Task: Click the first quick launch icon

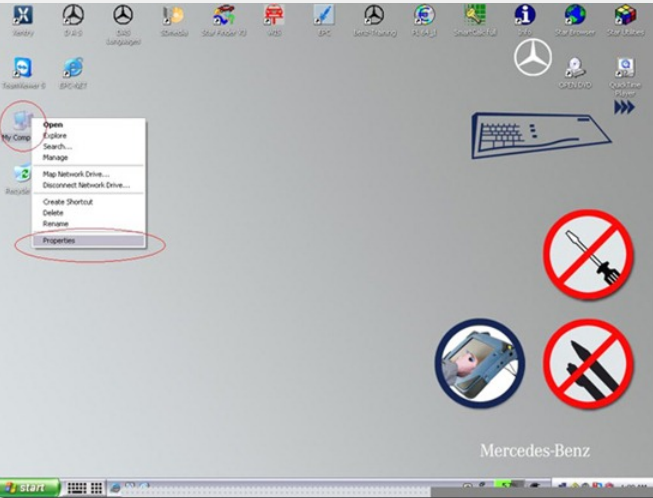Action: click(115, 487)
